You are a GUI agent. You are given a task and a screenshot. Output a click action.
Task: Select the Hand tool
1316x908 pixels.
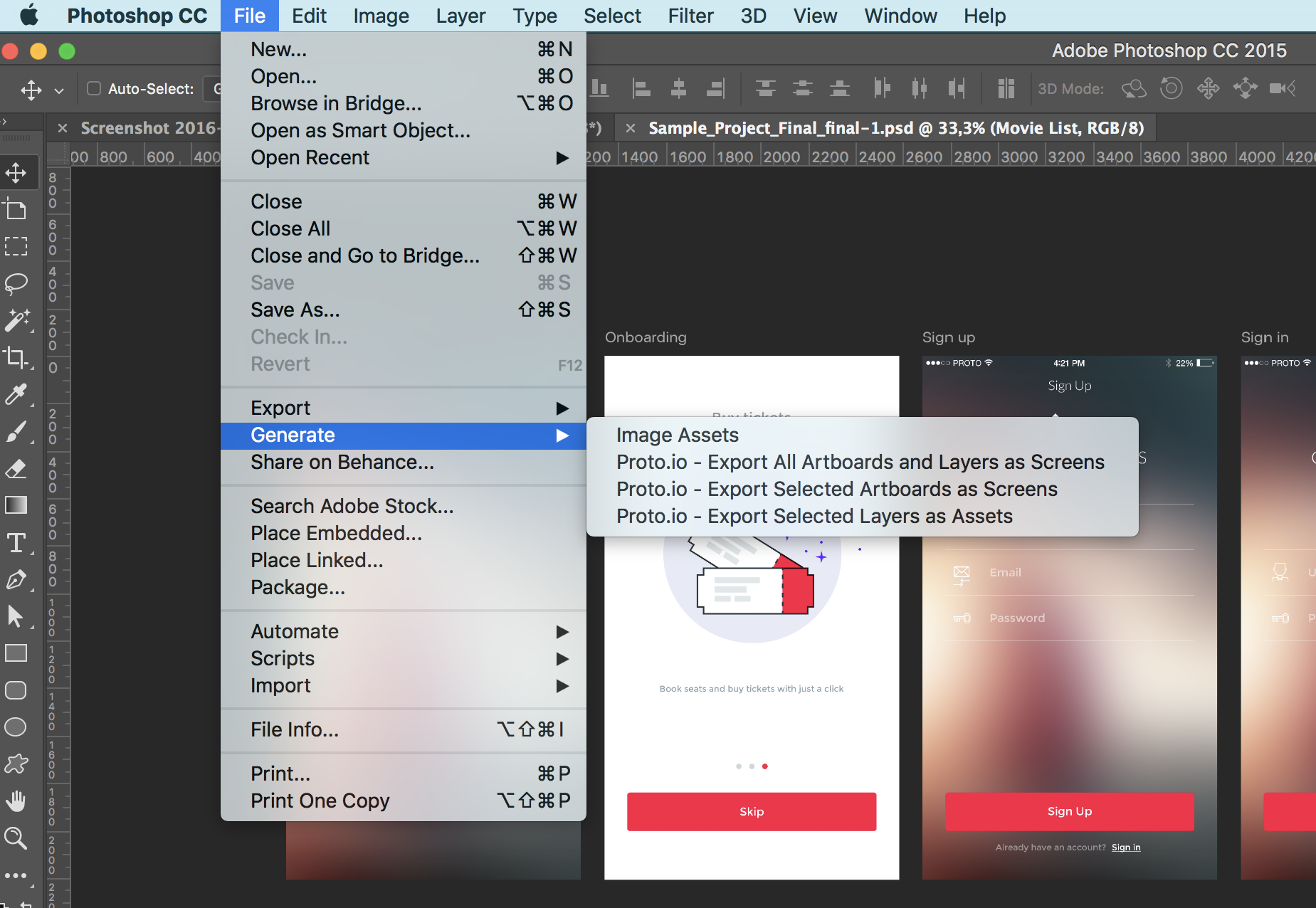(x=16, y=801)
